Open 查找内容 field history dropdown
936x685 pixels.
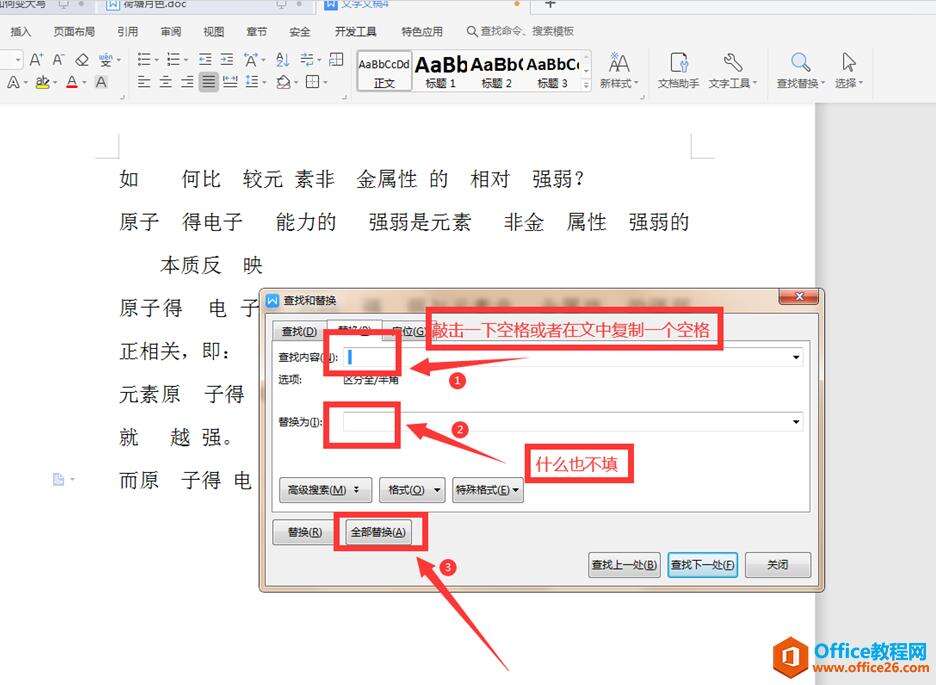click(x=796, y=357)
